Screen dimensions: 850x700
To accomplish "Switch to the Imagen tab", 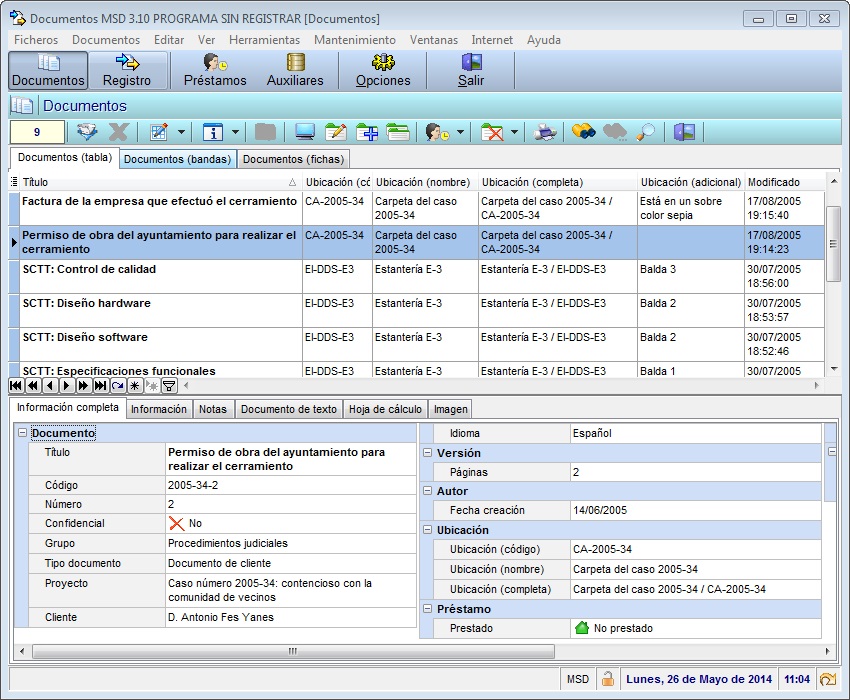I will (x=450, y=409).
